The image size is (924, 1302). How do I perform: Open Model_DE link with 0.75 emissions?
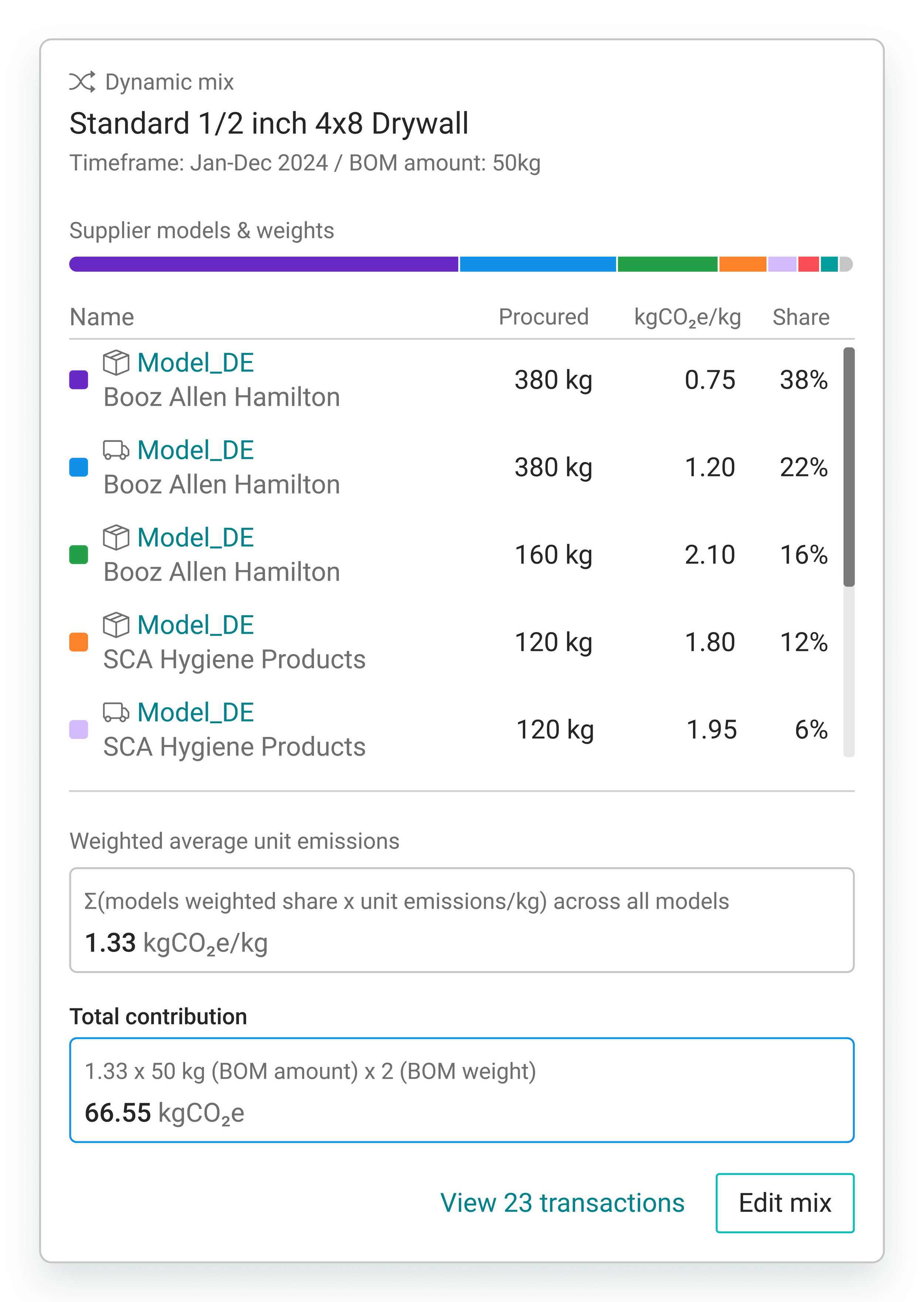(196, 363)
